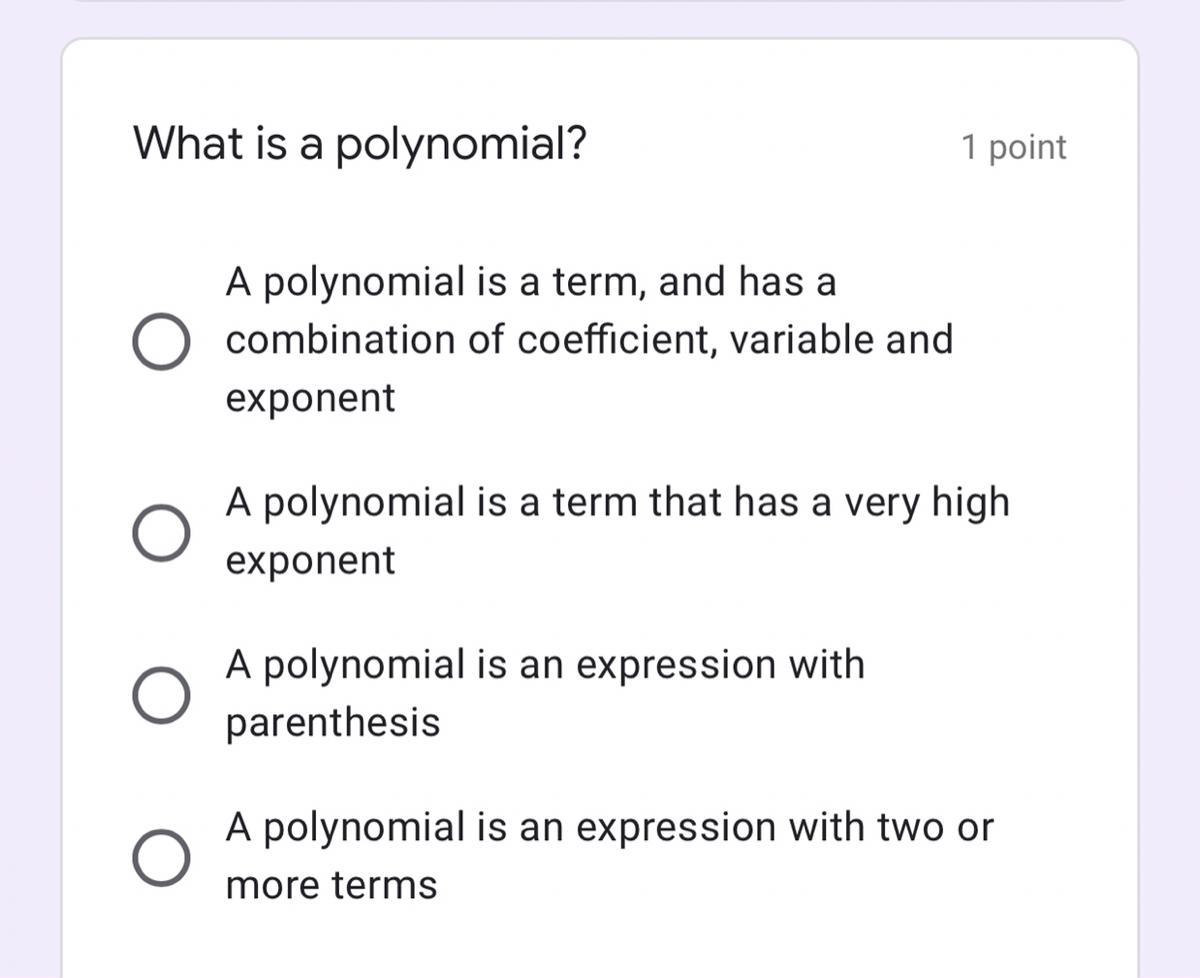Click the option text "A polynomial is an expression with"

pos(545,664)
